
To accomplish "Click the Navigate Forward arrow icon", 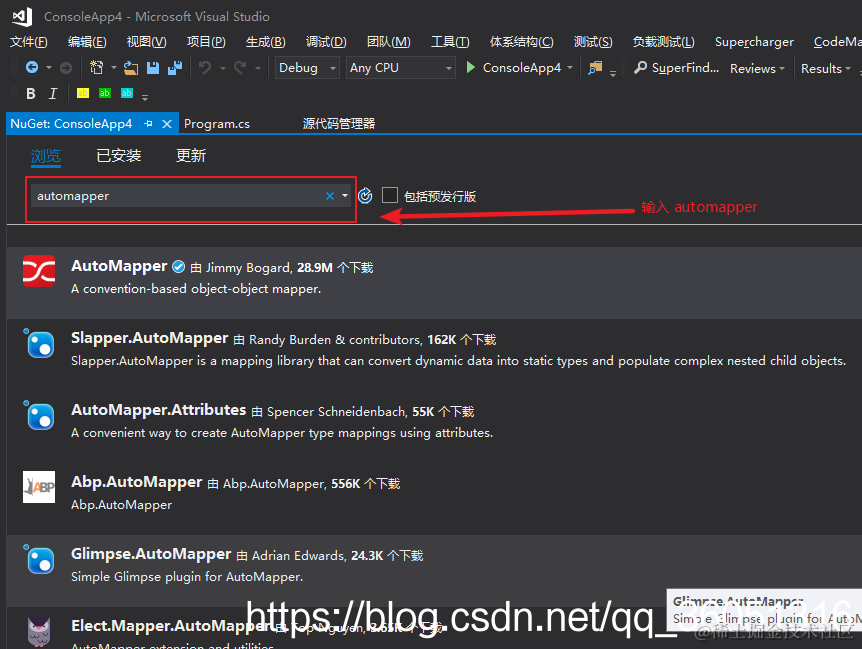I will tap(65, 68).
